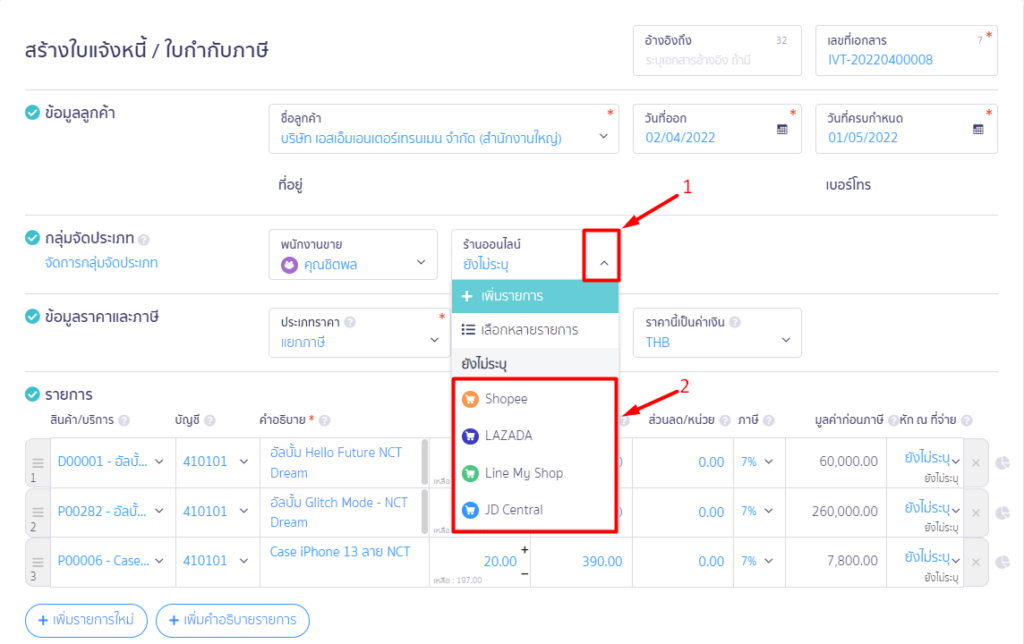Choose JD Central option
Image resolution: width=1024 pixels, height=644 pixels.
coord(514,510)
